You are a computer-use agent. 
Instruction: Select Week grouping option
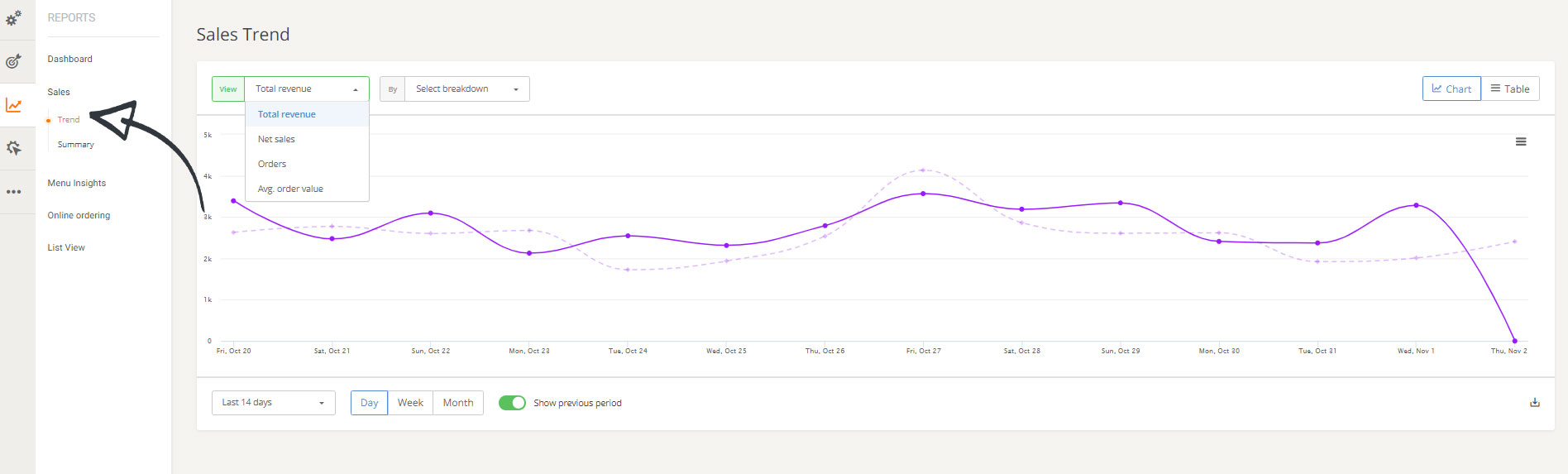410,403
